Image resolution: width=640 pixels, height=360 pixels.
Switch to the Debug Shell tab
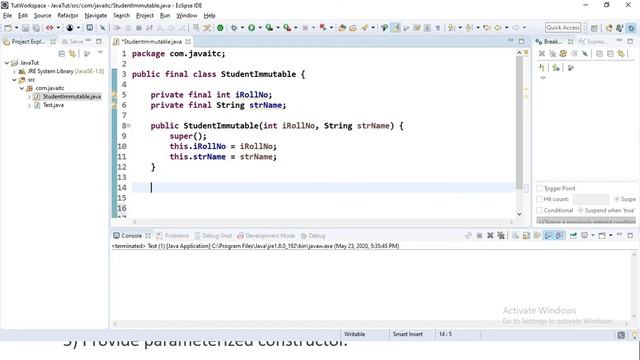[213, 236]
